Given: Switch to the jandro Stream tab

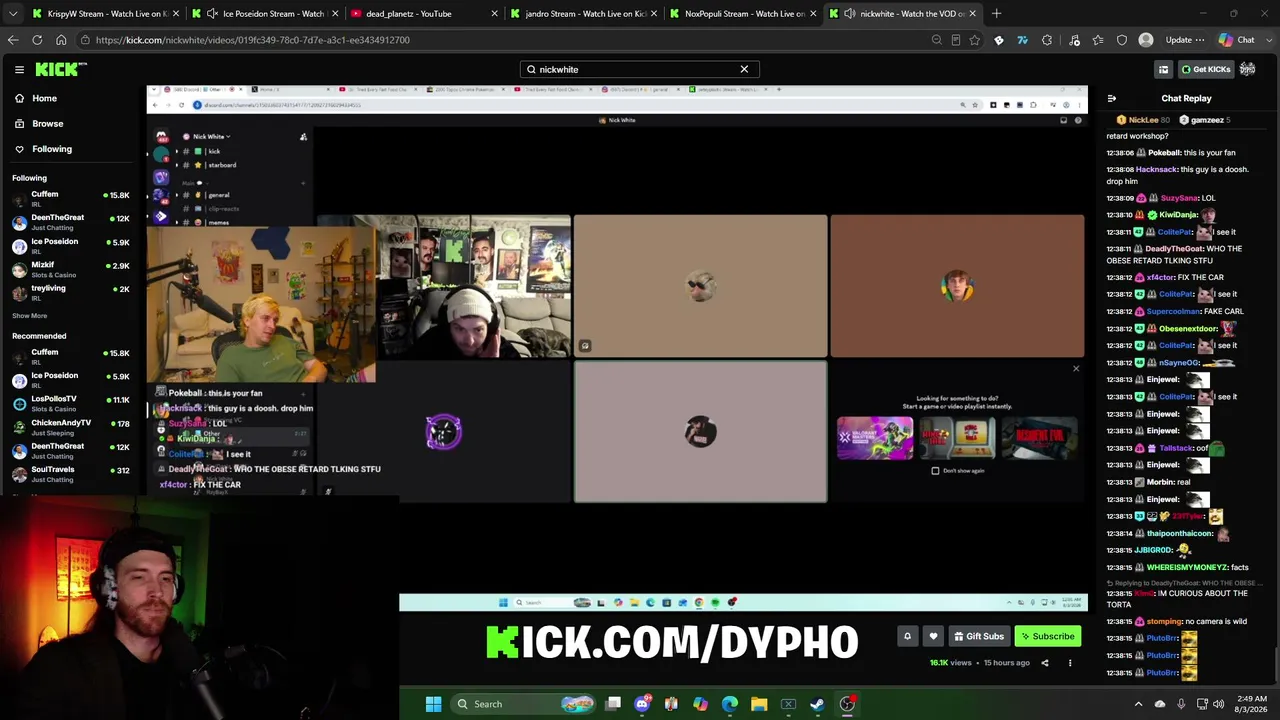Looking at the screenshot, I should tap(584, 14).
